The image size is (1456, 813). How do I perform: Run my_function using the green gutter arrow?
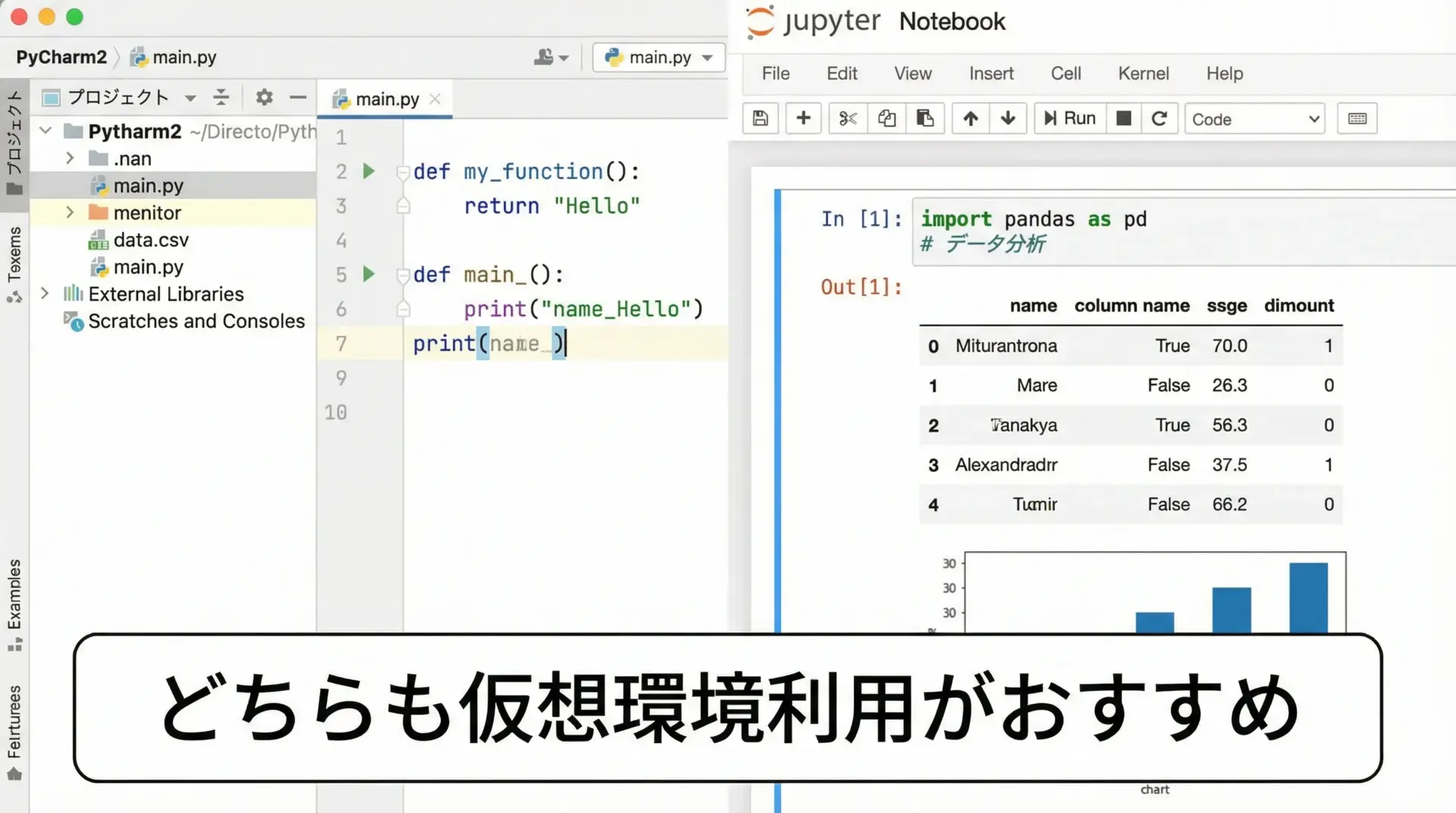click(x=369, y=171)
